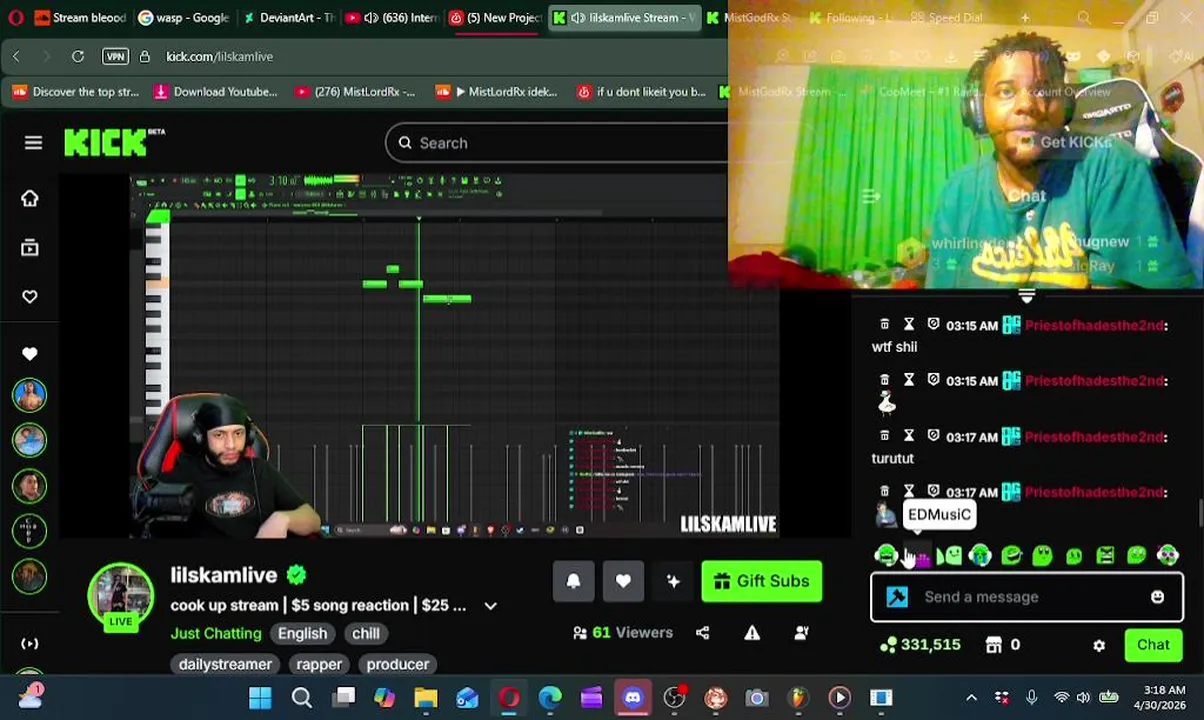Open the Kick hamburger sidebar menu

coord(33,143)
